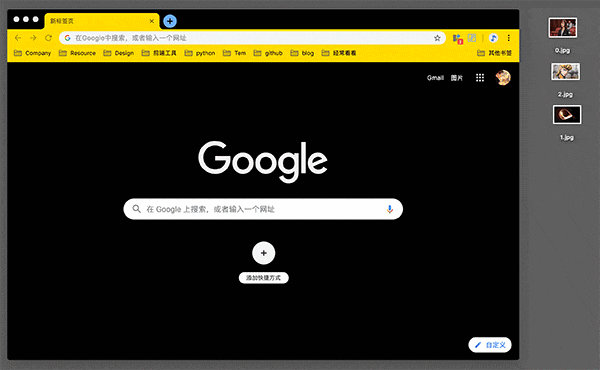Open the Tem bookmarks folder

pos(234,53)
